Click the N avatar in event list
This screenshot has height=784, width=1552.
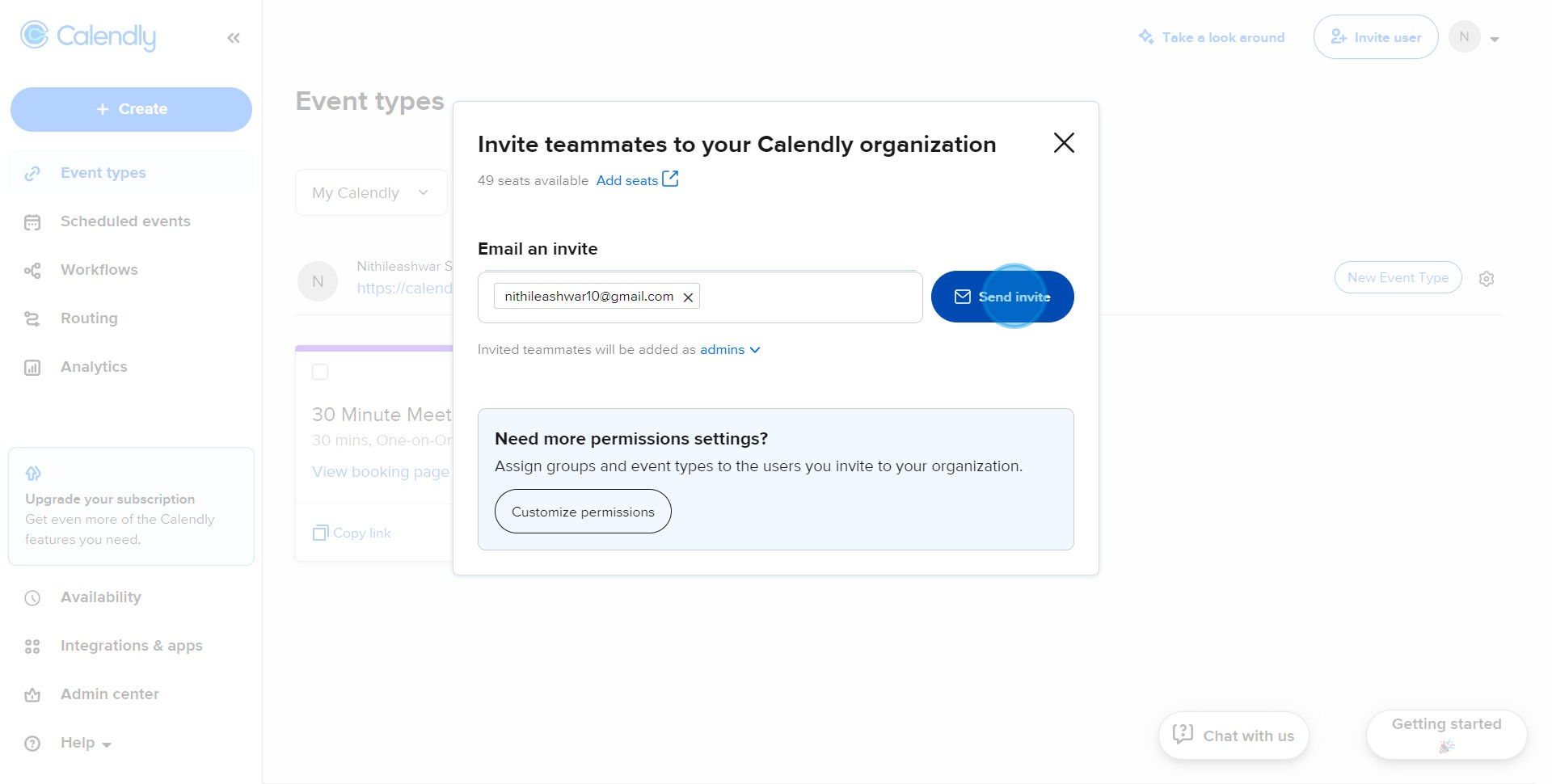pyautogui.click(x=318, y=281)
